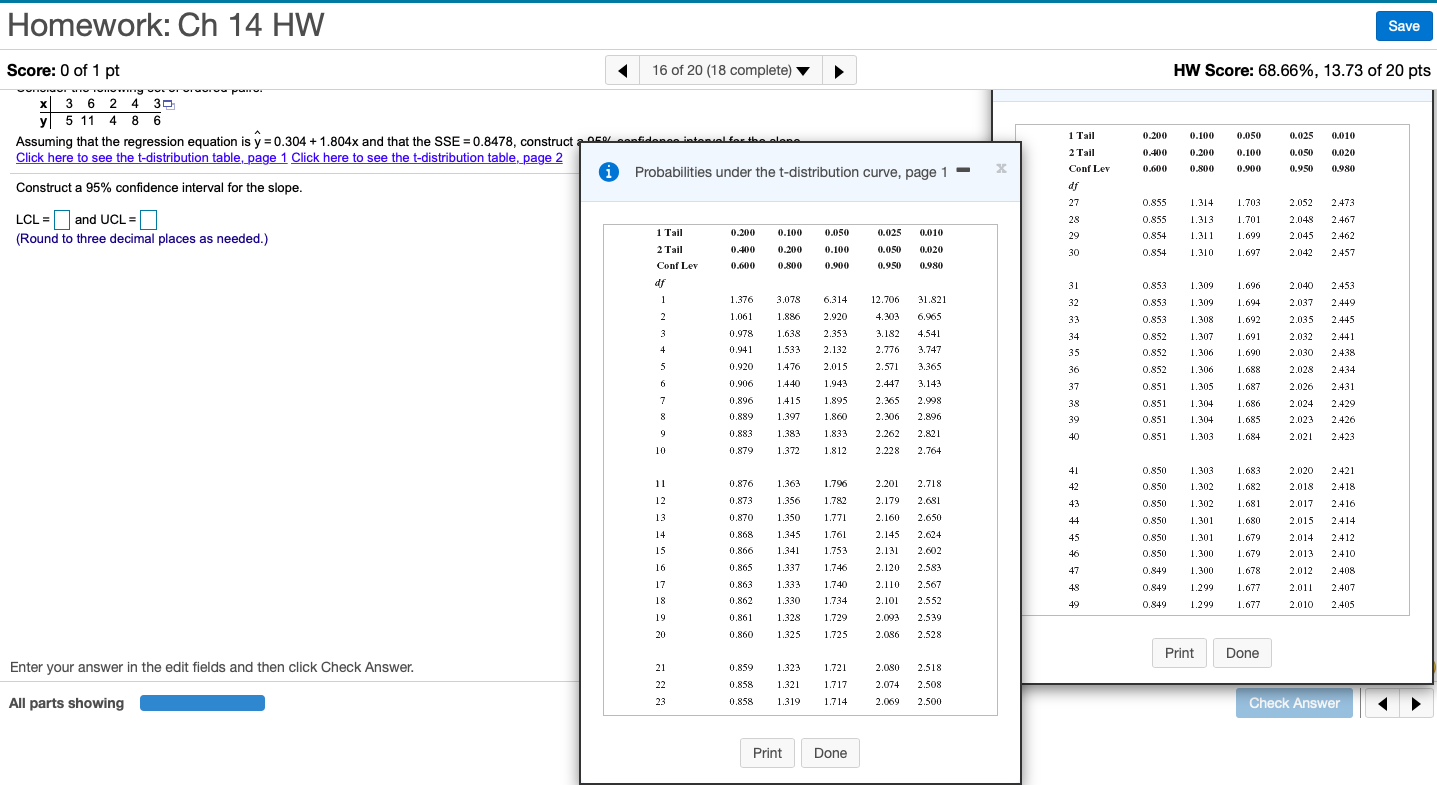The height and width of the screenshot is (785, 1437).
Task: Click the info icon in the dialog header
Action: (x=609, y=171)
